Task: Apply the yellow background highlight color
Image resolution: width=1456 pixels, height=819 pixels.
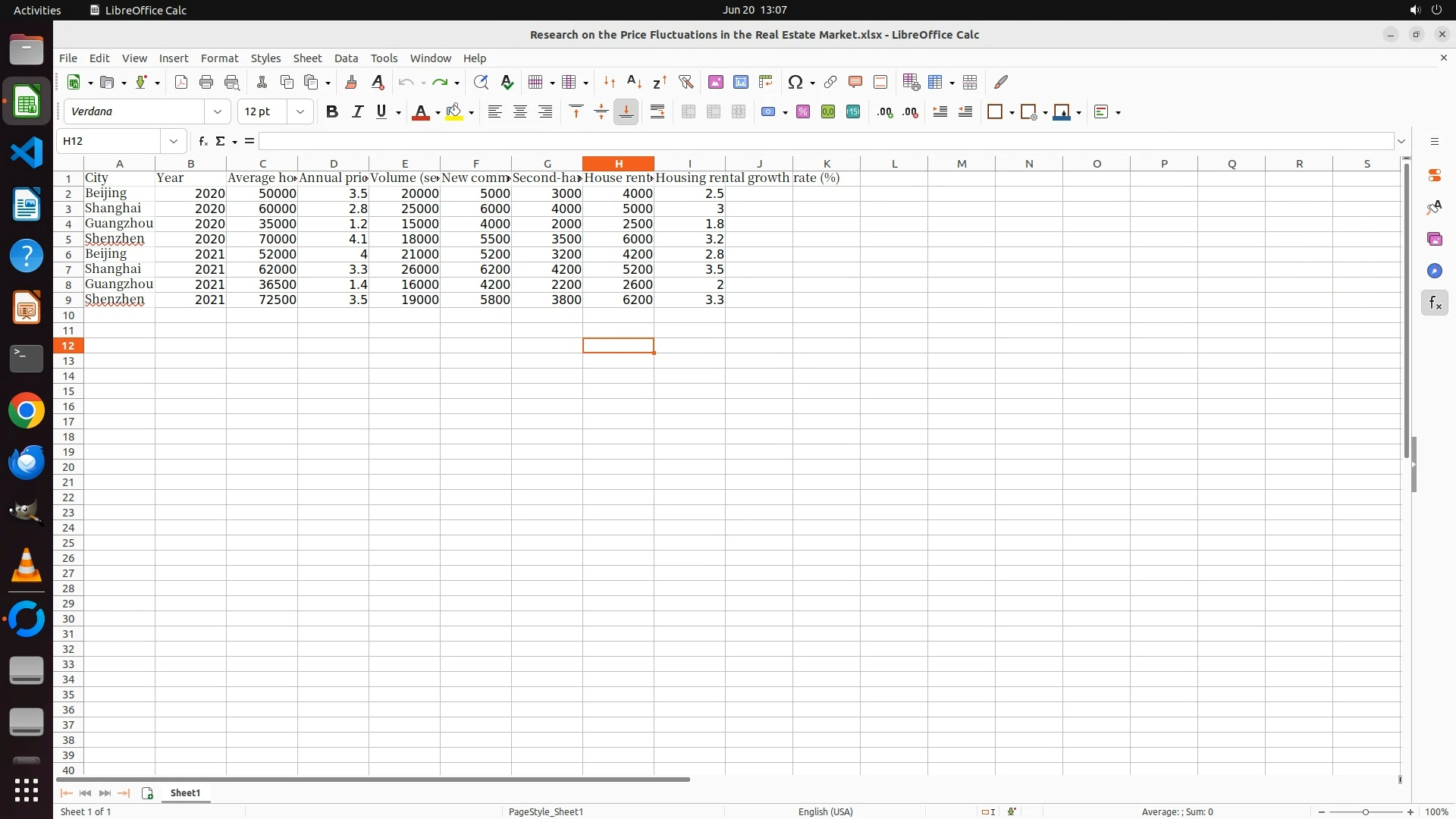Action: pos(453,112)
